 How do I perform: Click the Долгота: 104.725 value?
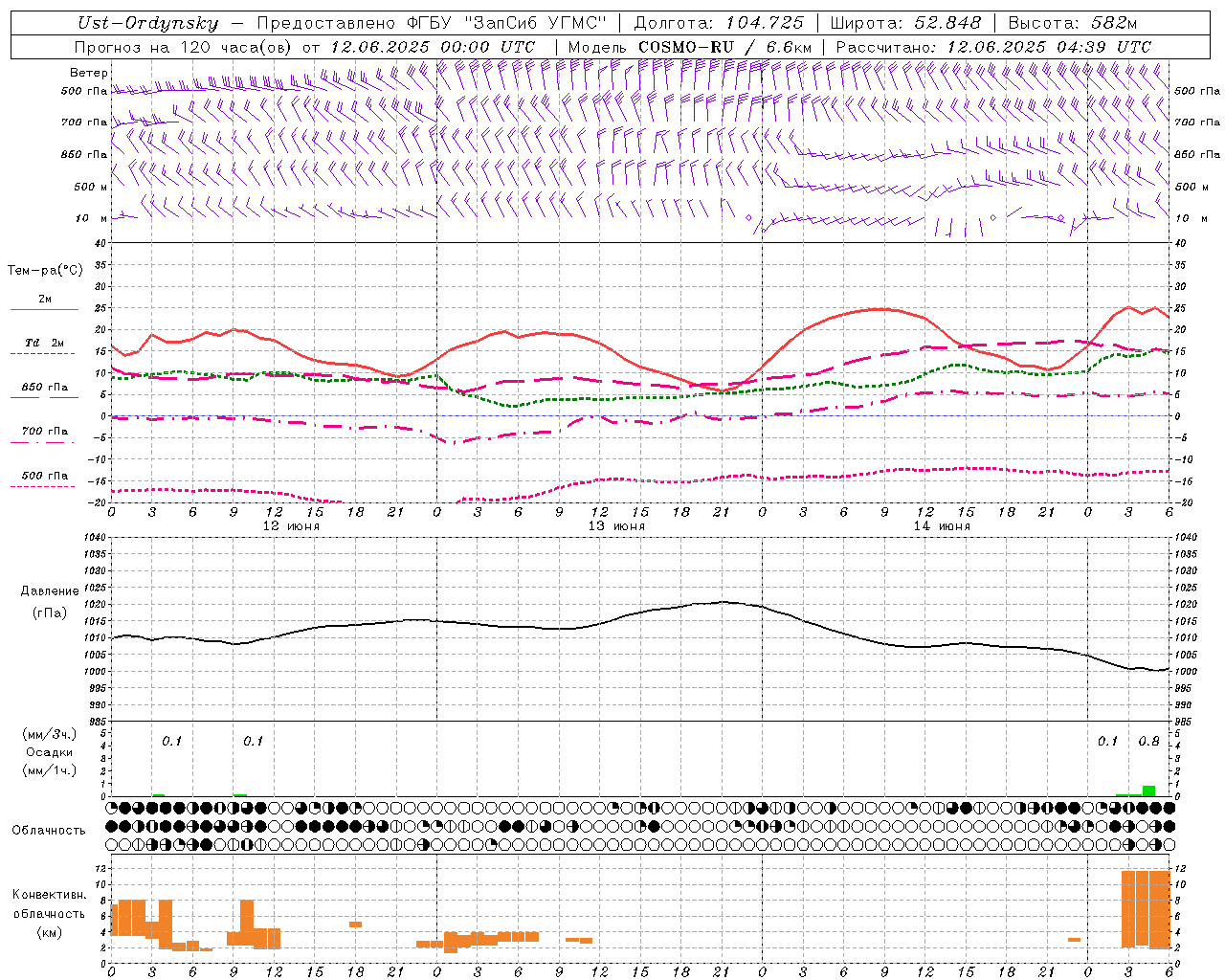pos(719,23)
